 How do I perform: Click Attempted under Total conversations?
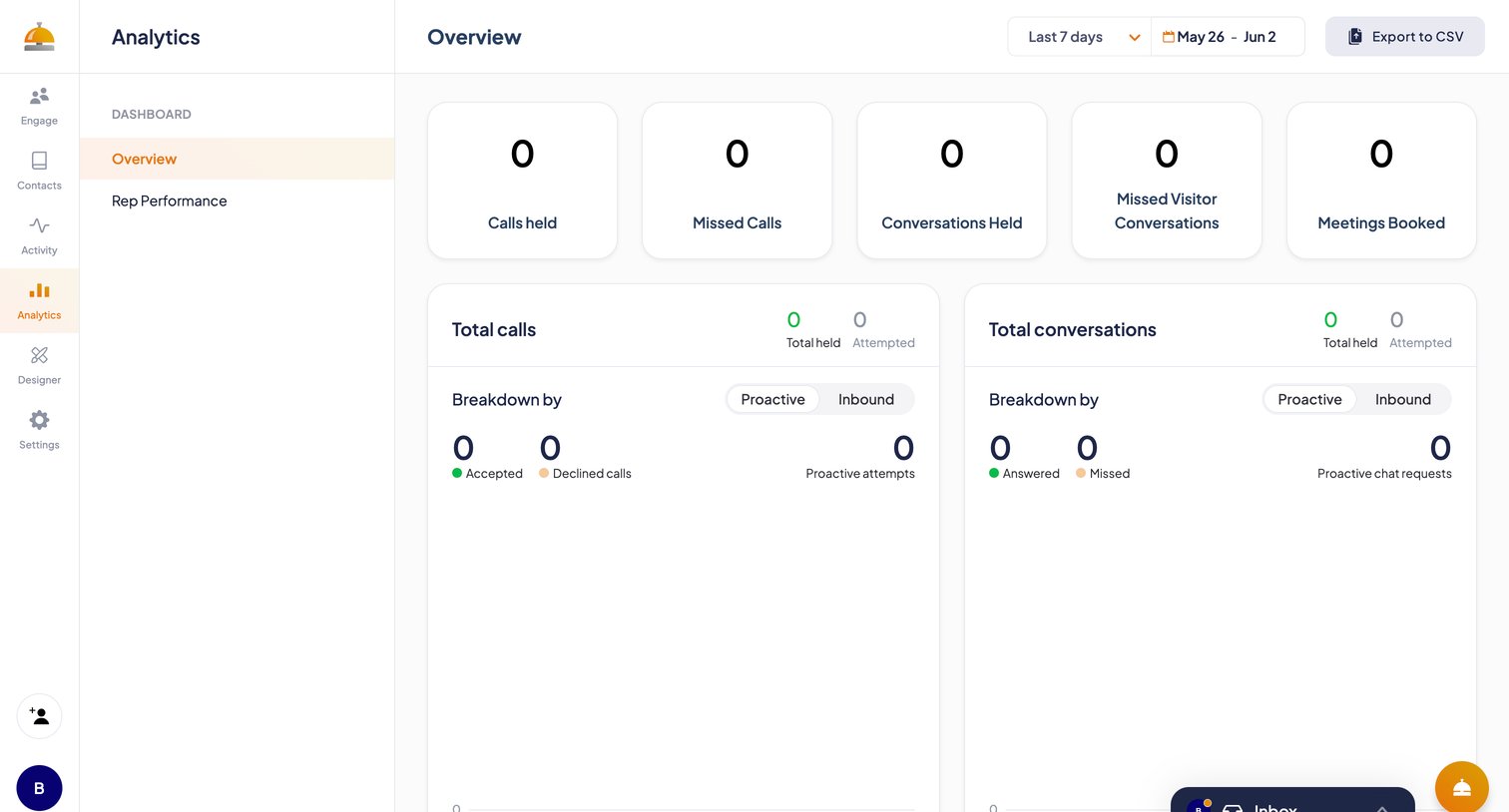coord(1420,330)
